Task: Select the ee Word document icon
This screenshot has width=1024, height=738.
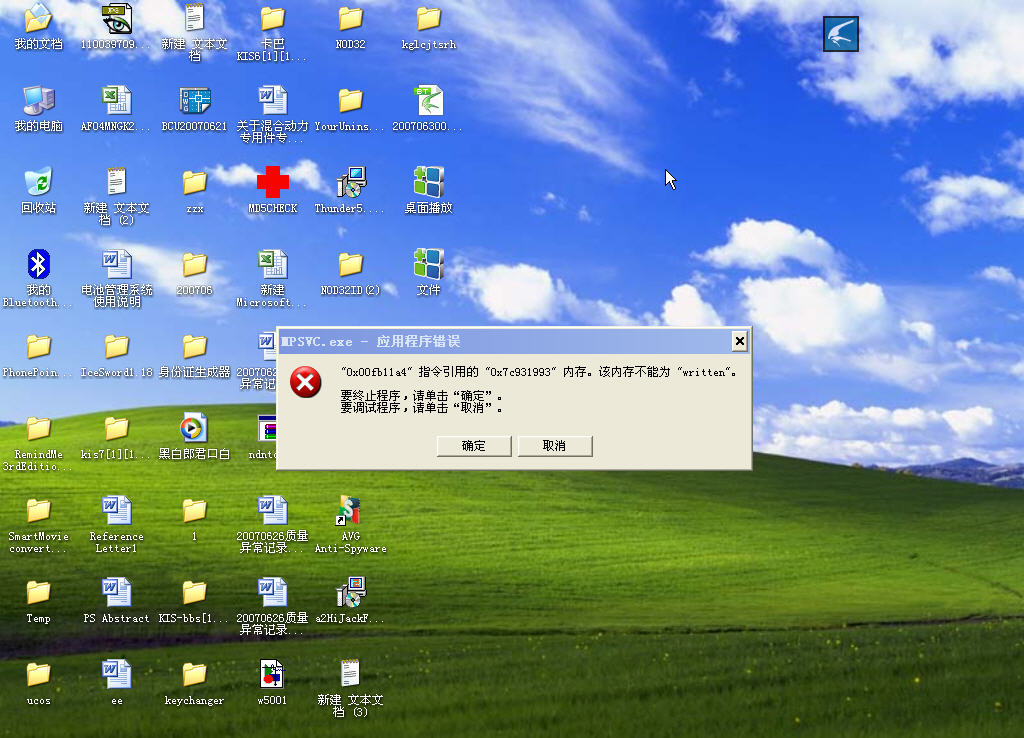Action: [x=116, y=684]
